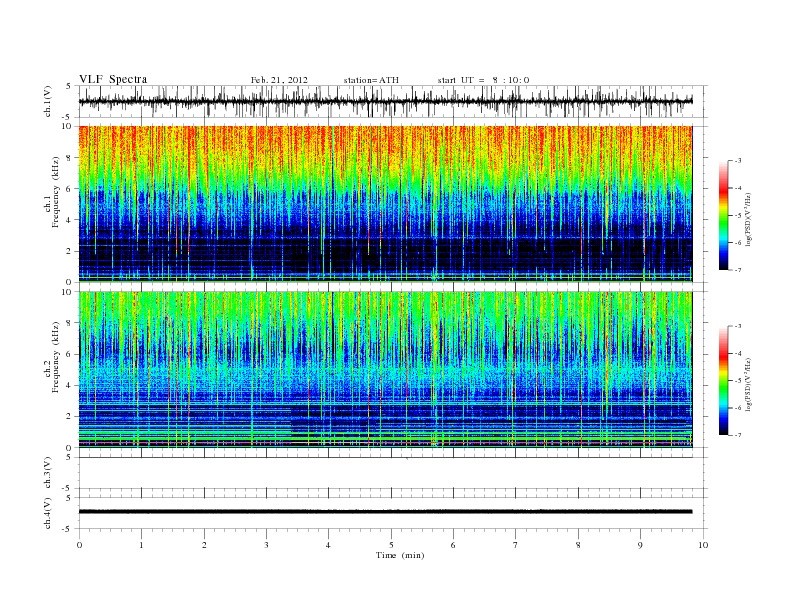Select the date 'Feb. 21, 2012'
792x612 pixels.
pos(279,80)
